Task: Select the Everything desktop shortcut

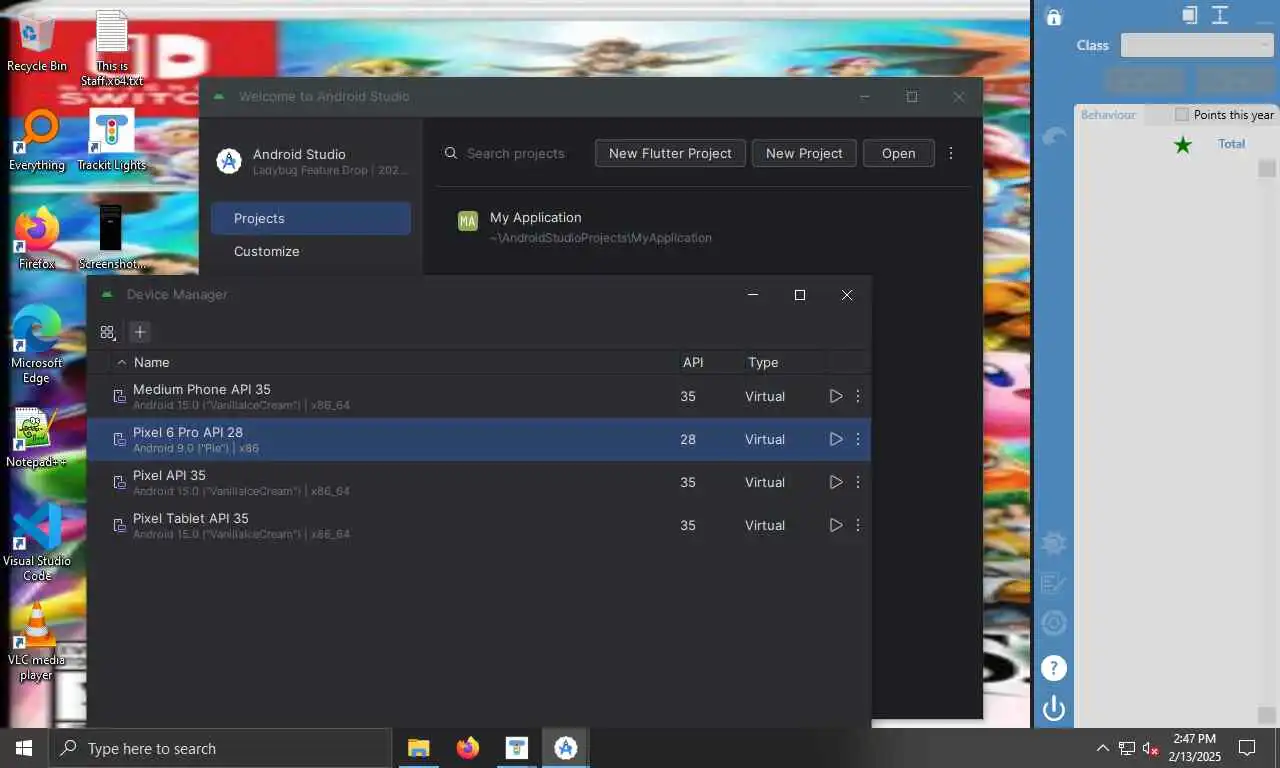Action: tap(37, 141)
